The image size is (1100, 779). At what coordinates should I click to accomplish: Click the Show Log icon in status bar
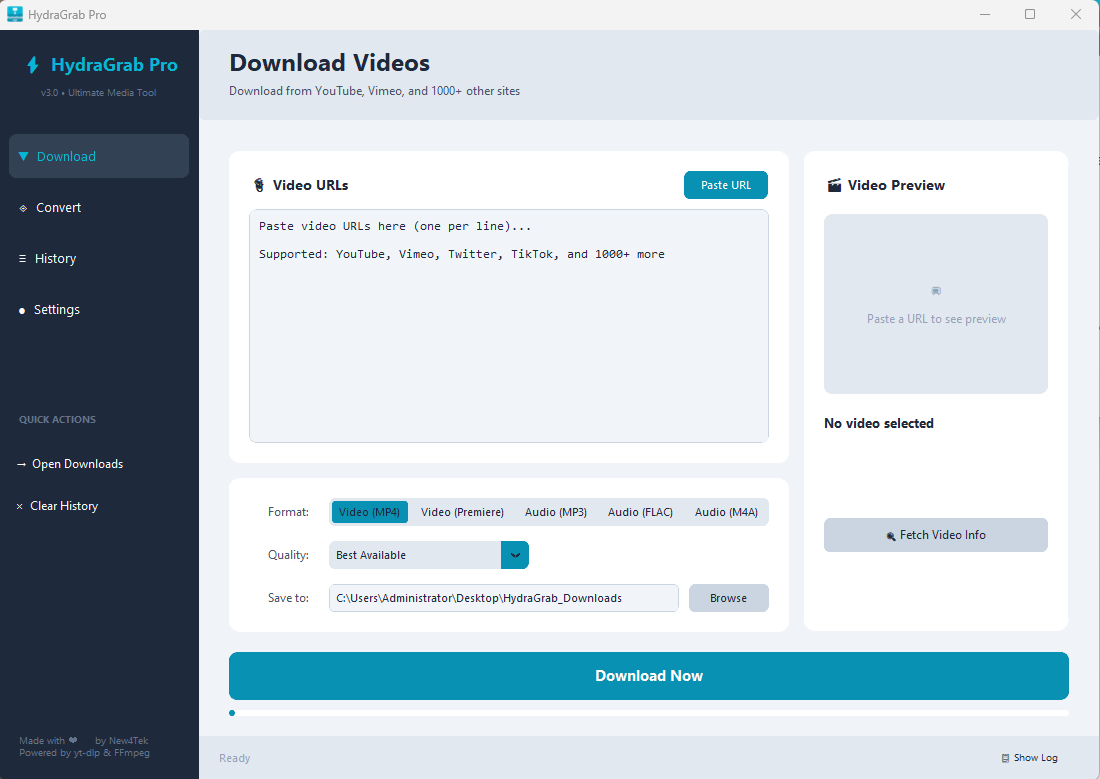pos(1006,757)
